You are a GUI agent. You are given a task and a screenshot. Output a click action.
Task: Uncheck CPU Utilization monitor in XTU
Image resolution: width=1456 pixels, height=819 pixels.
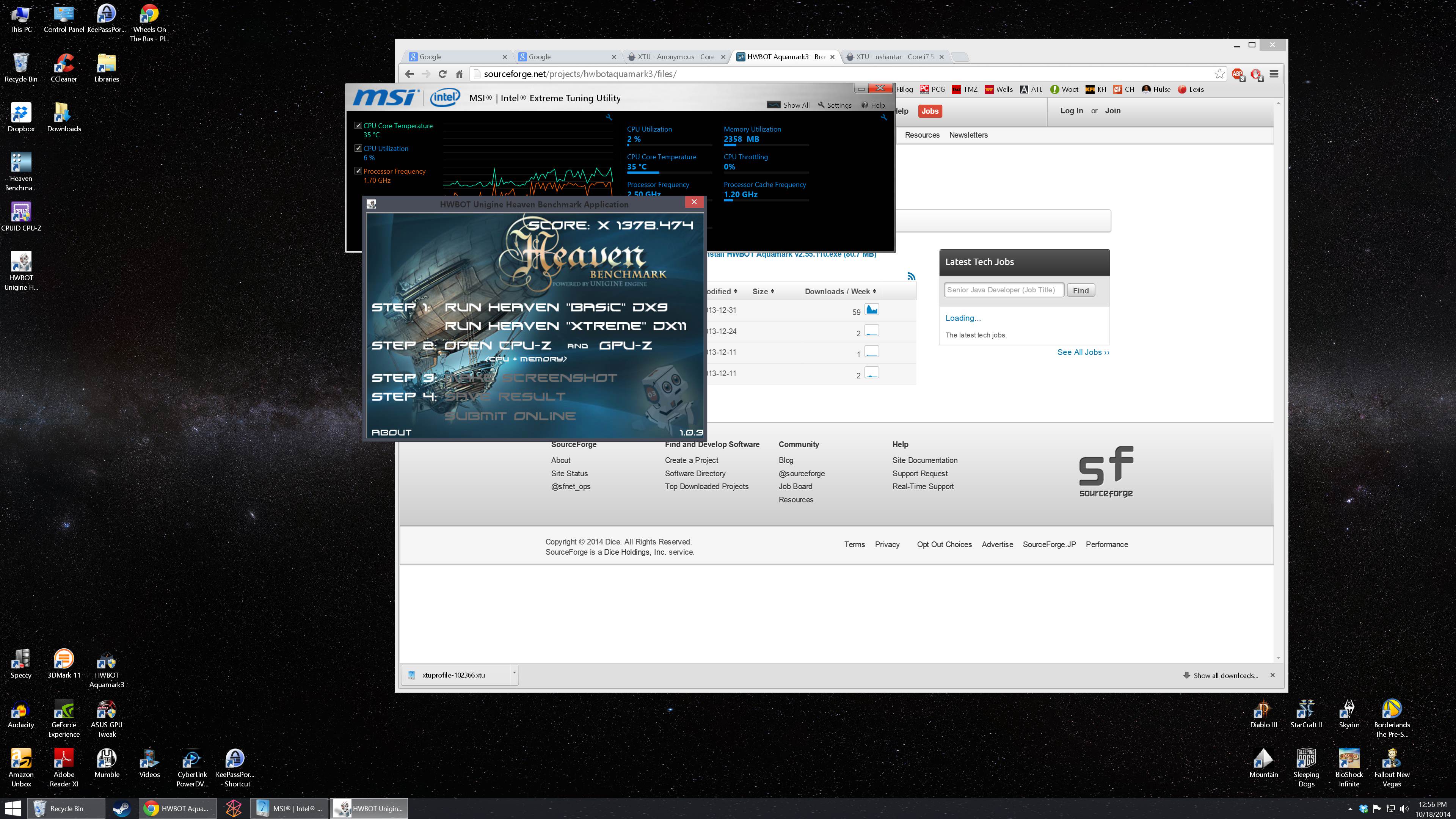pyautogui.click(x=358, y=148)
